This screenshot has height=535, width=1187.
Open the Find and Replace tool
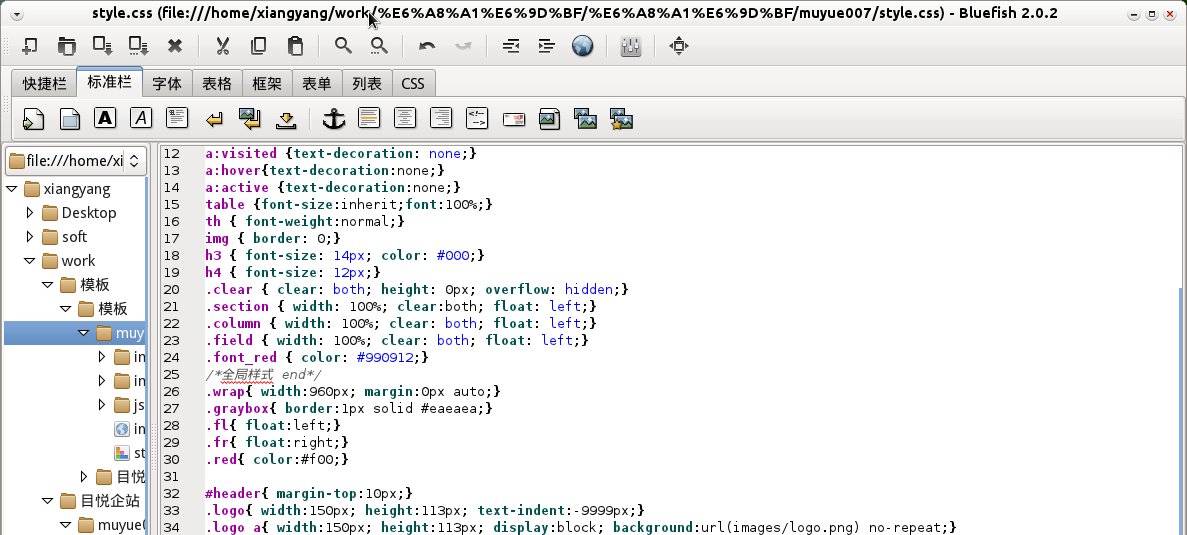(x=379, y=46)
